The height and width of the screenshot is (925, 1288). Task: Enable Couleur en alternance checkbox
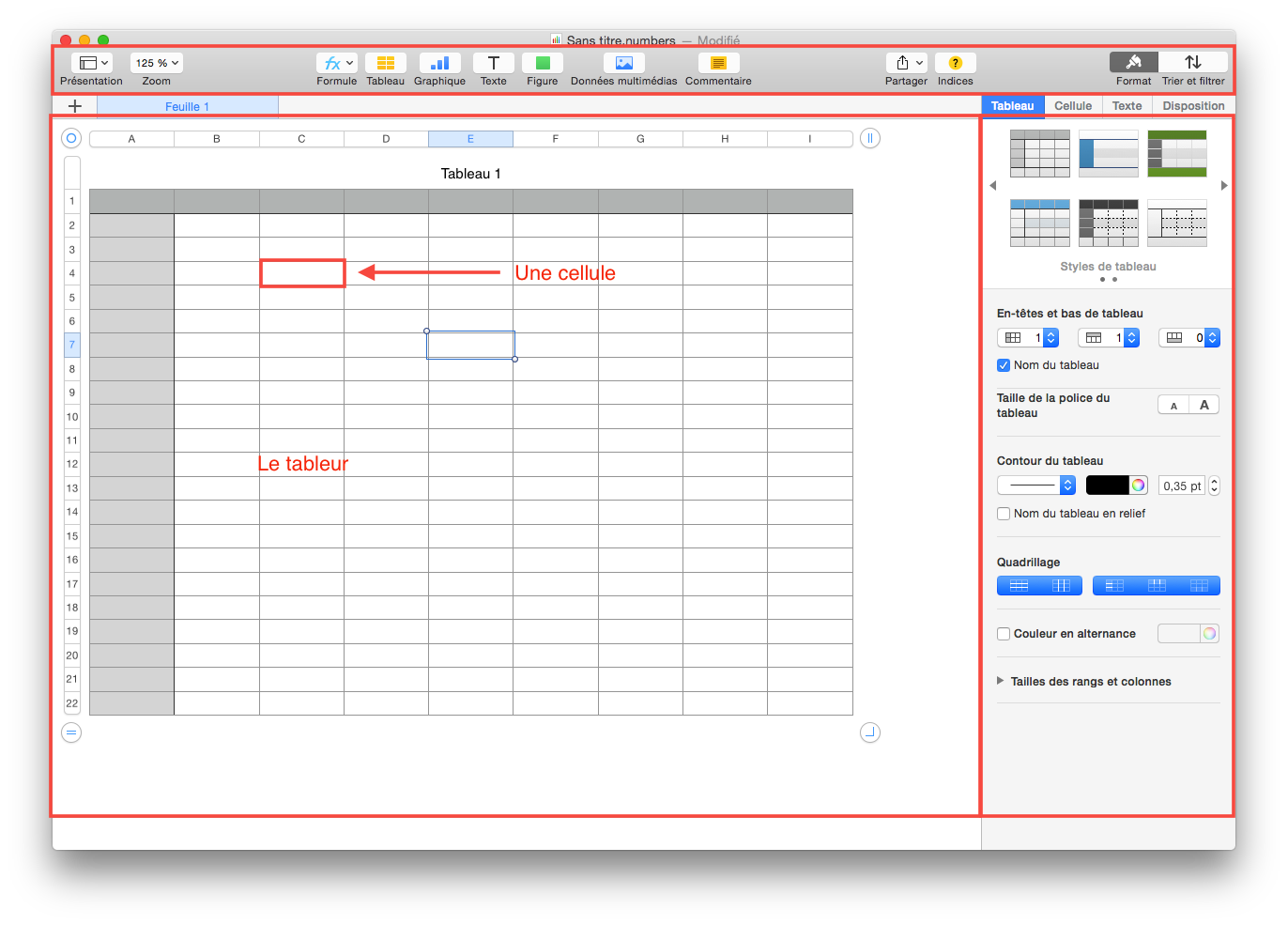[x=1004, y=634]
